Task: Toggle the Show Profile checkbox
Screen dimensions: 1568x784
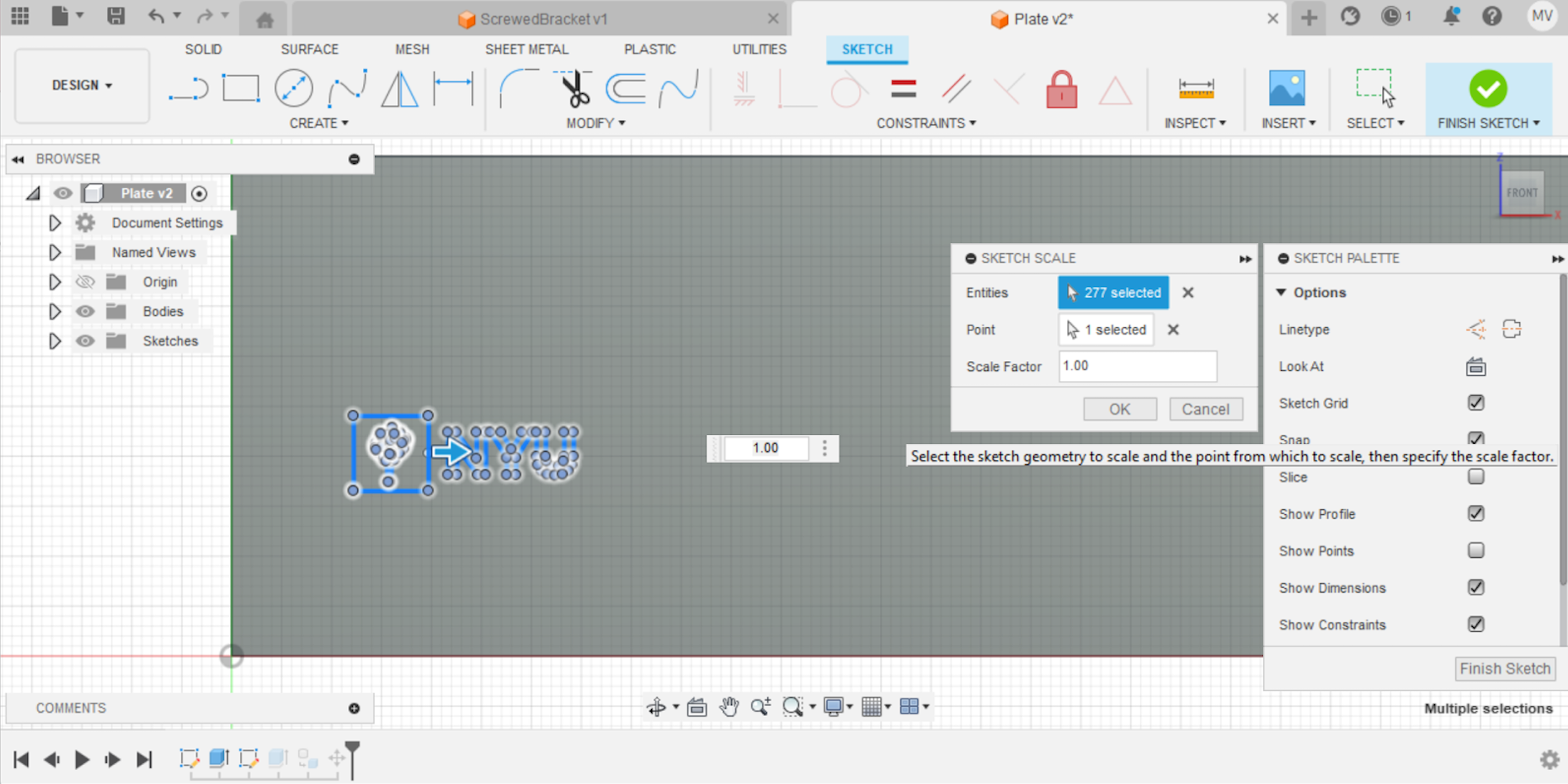Action: coord(1476,514)
